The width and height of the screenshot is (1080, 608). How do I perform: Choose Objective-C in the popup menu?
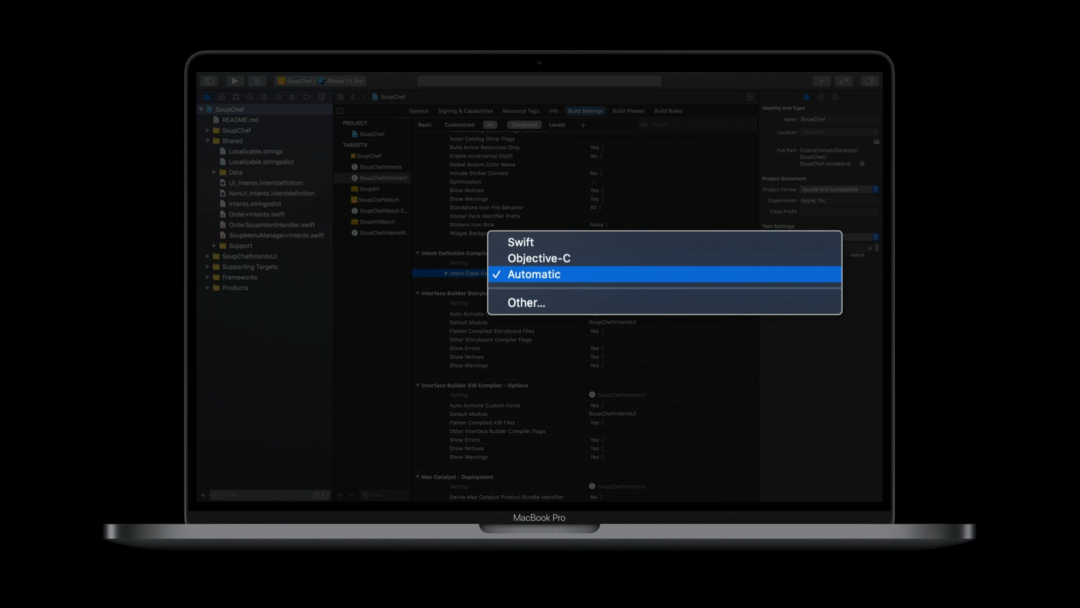tap(664, 258)
